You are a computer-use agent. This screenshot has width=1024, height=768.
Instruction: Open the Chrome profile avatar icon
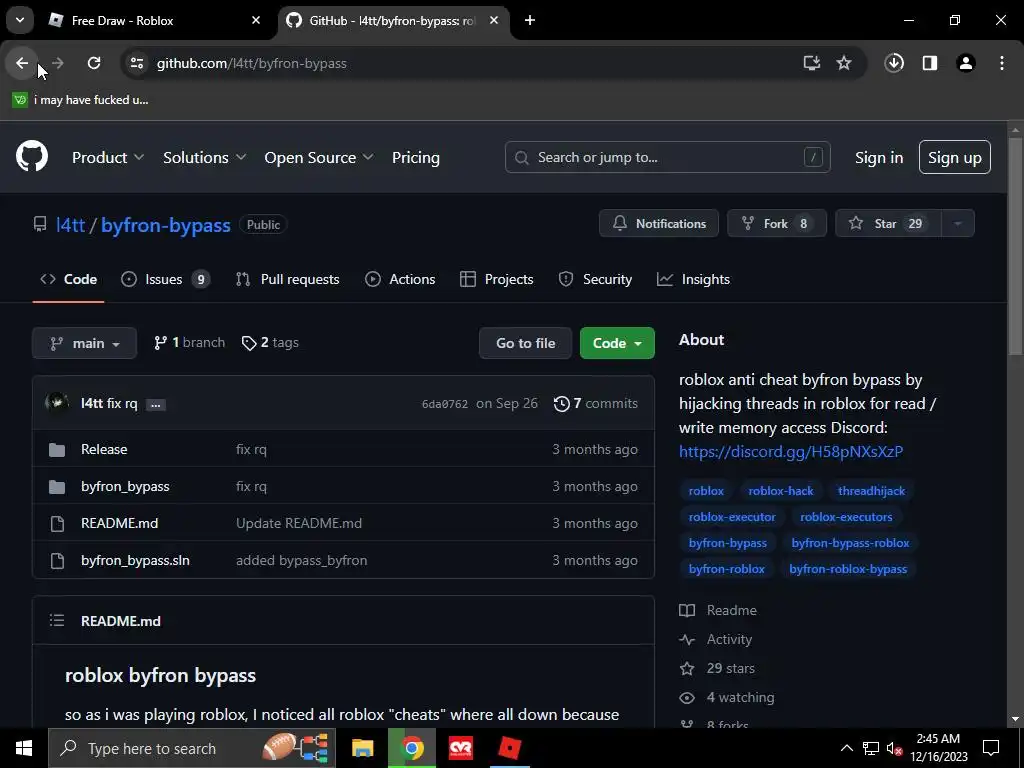click(966, 63)
